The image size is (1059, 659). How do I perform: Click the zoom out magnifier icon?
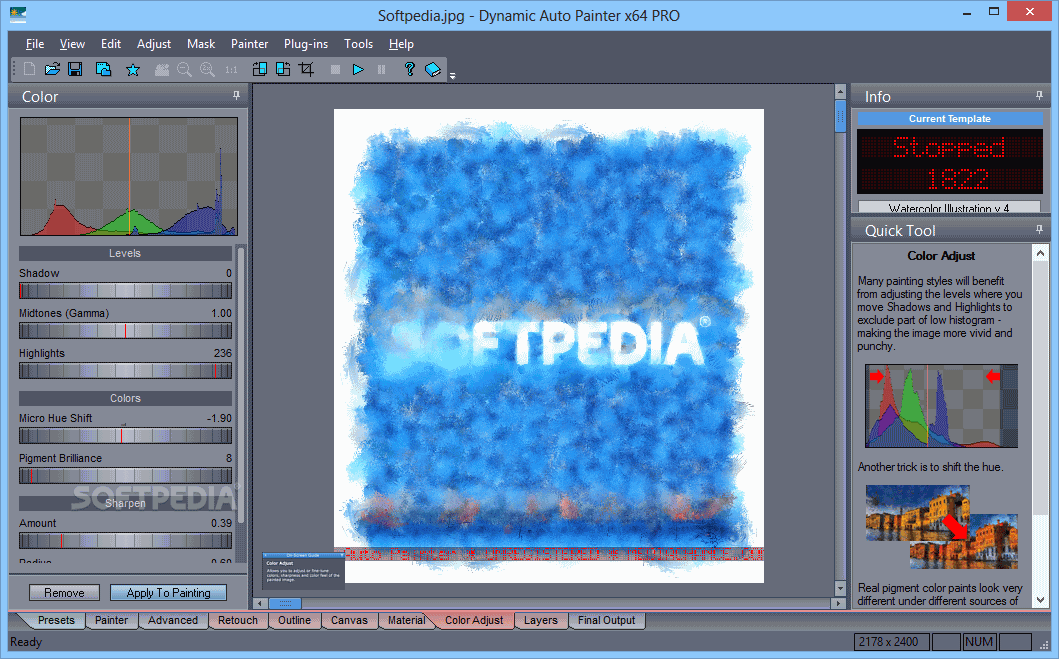pos(184,69)
